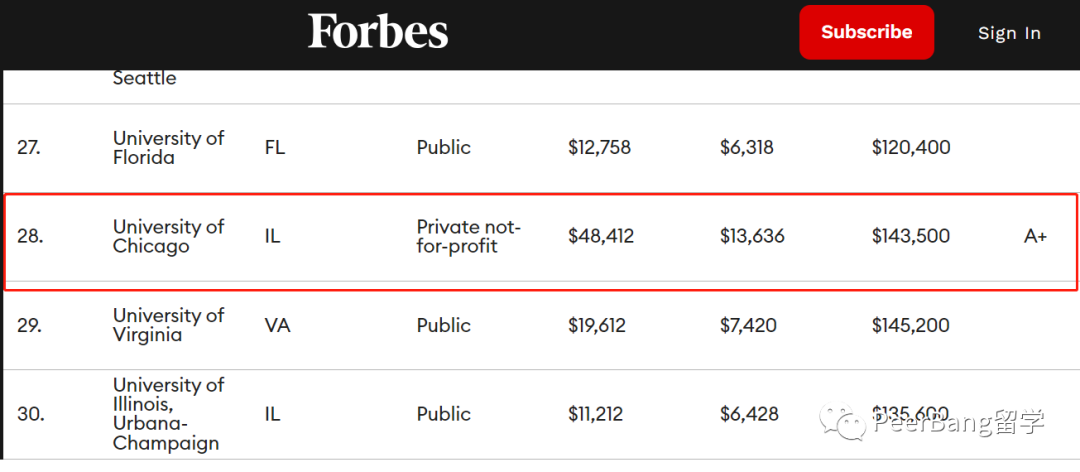Viewport: 1080px width, 472px height.
Task: Click the $7,420 debt value
Action: 748,325
